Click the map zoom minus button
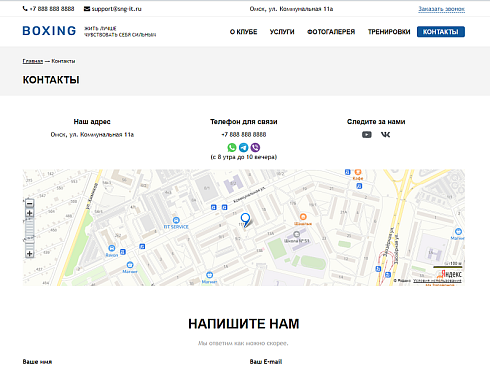490x368 pixels. pos(29,203)
